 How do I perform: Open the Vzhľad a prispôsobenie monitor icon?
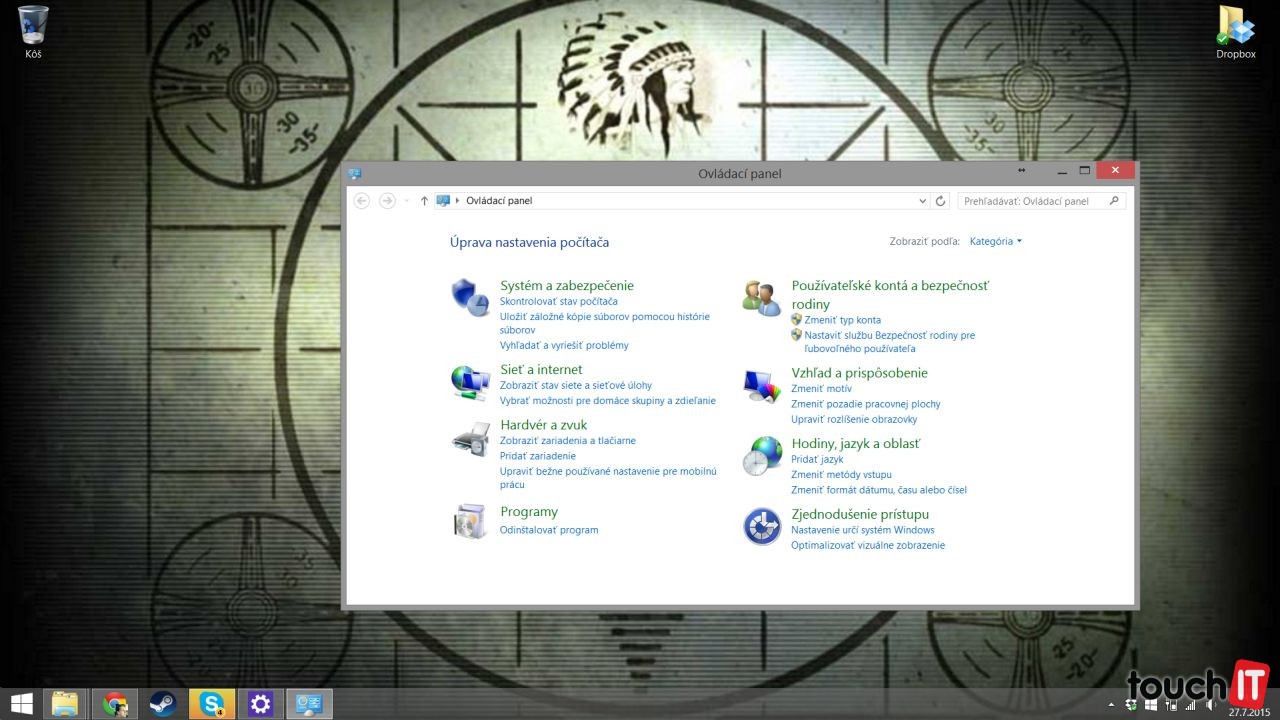(x=761, y=385)
